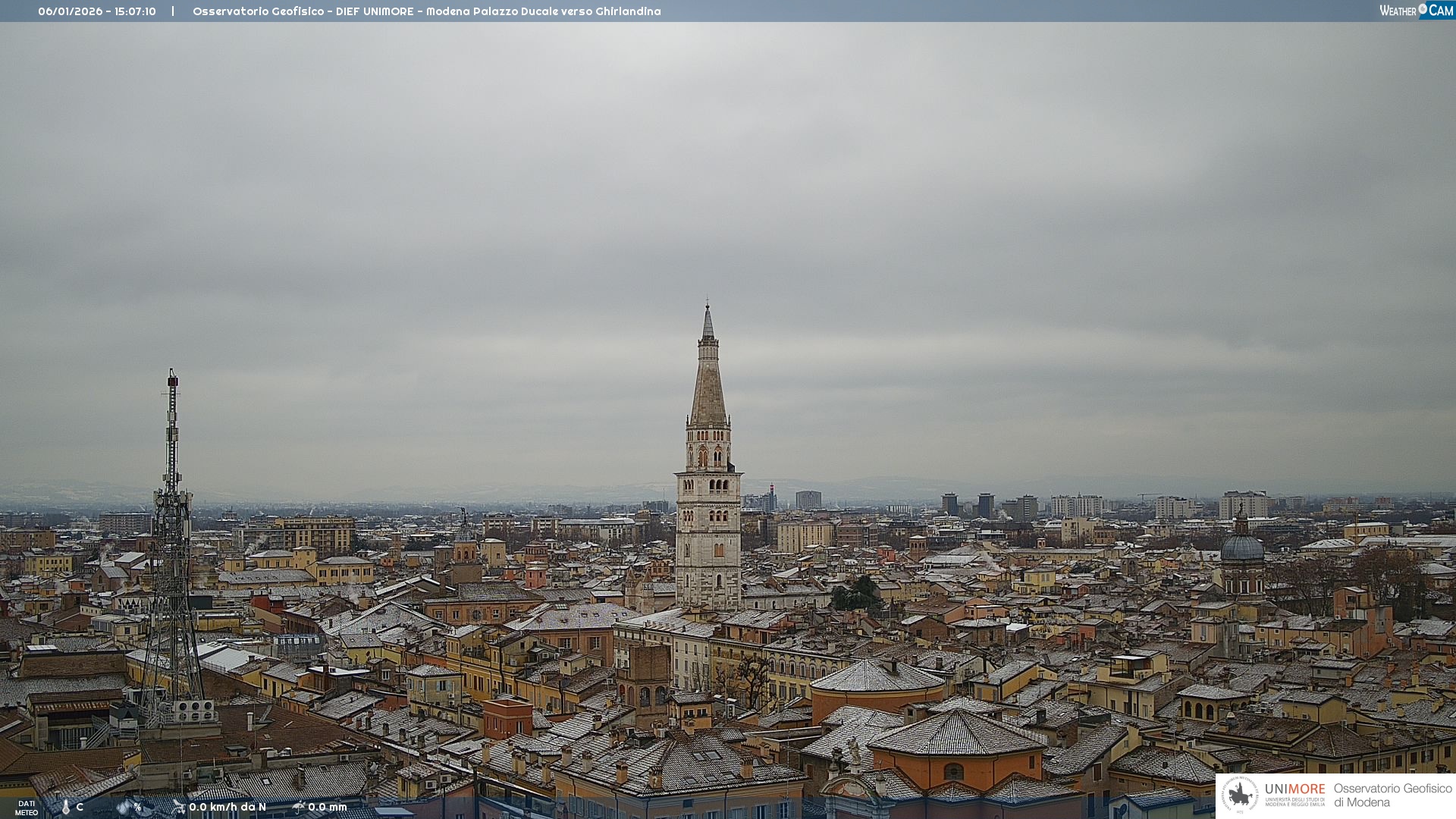Click the WeatherCam camera lens logo
1456x819 pixels.
click(x=1423, y=9)
